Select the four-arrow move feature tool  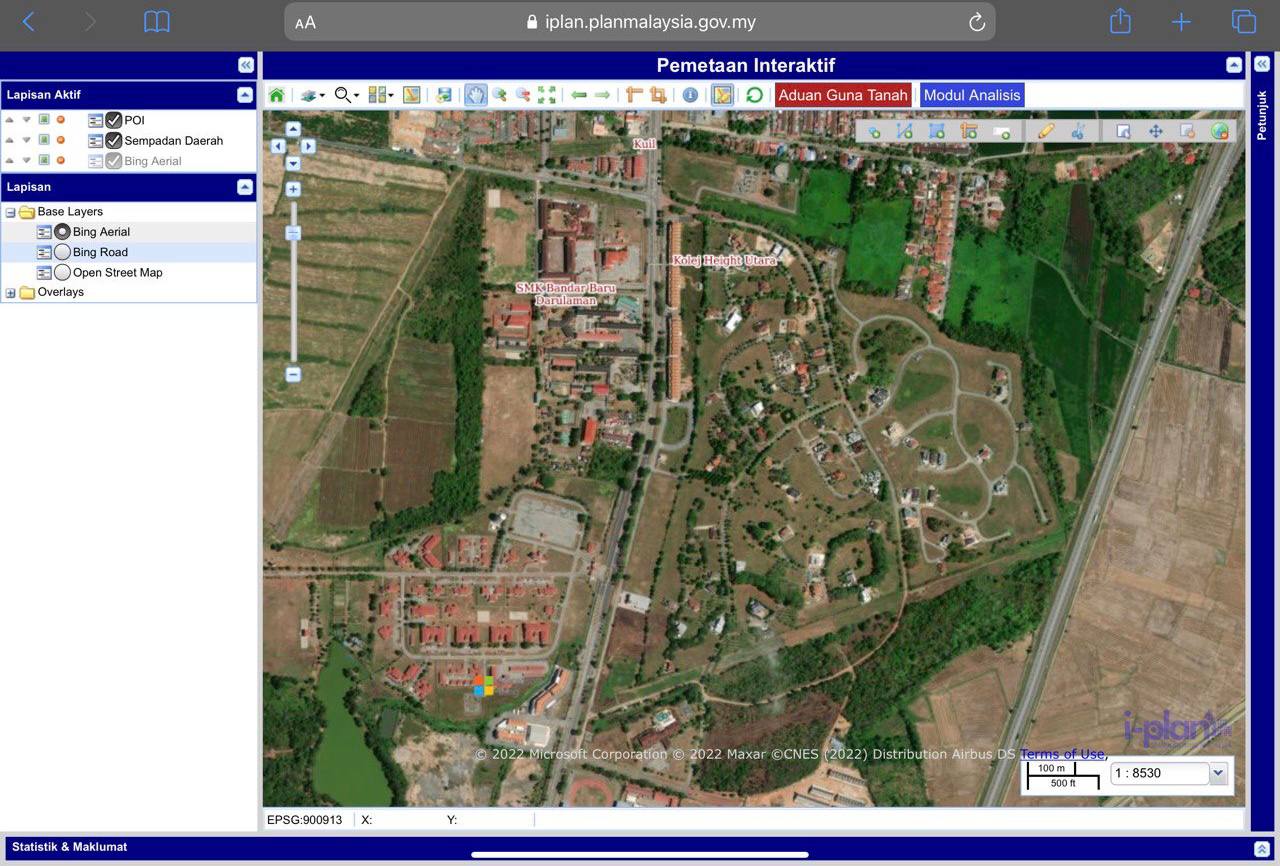pos(1155,131)
